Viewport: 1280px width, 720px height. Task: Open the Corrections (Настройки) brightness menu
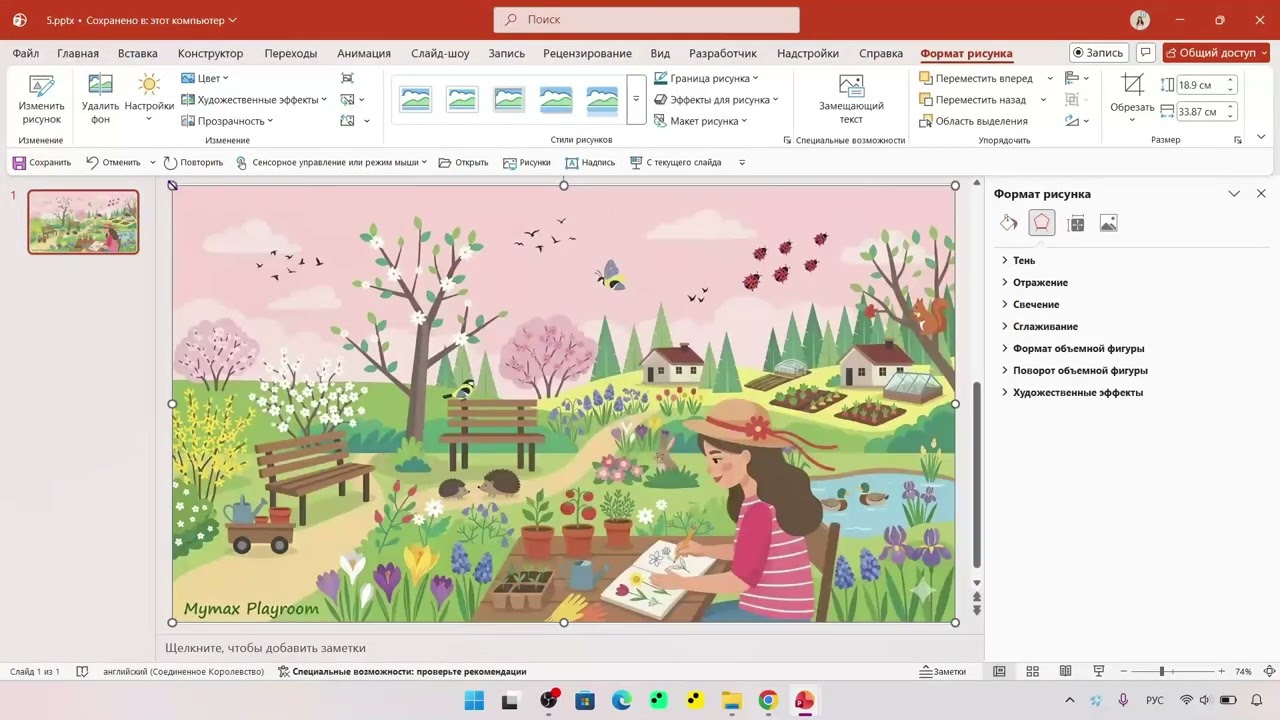coord(149,99)
